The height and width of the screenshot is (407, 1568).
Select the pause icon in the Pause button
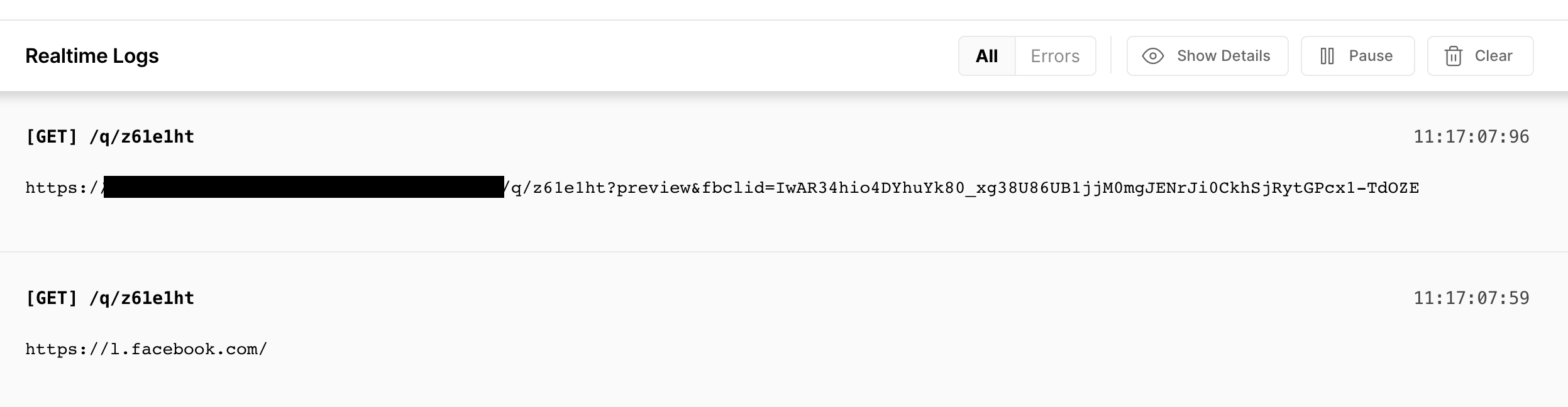1328,55
